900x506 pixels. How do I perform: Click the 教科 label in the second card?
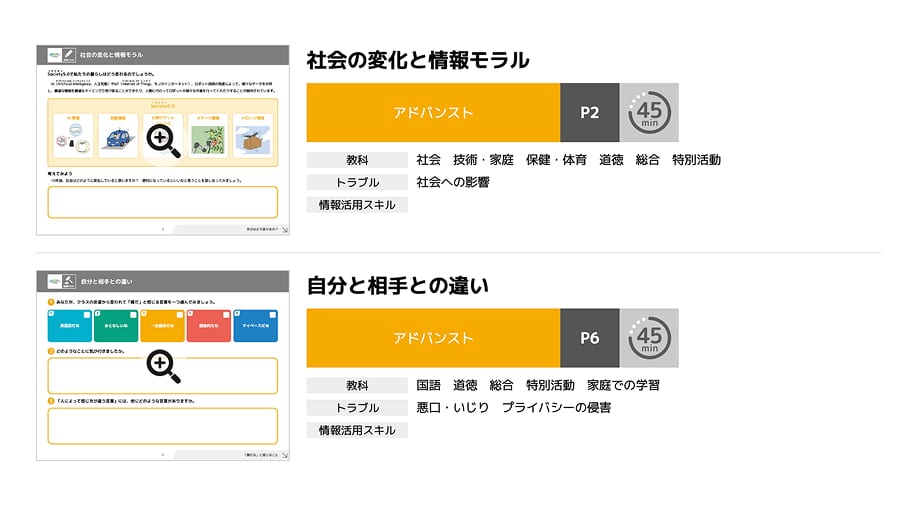point(357,386)
